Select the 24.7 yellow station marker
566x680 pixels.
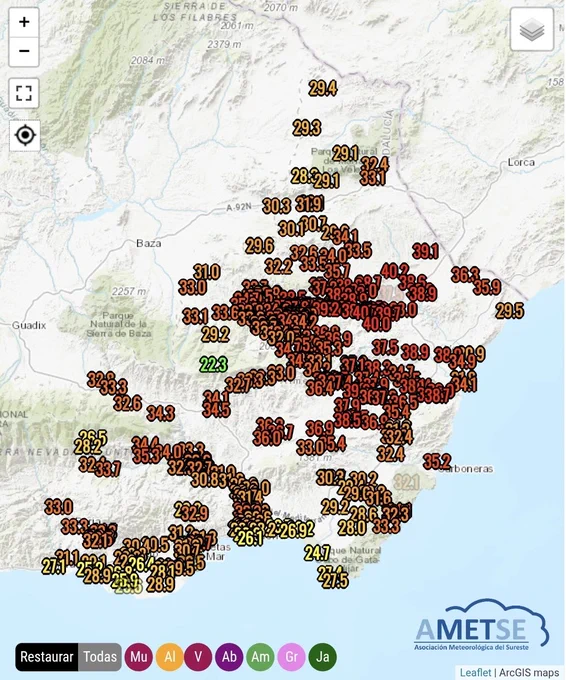317,553
